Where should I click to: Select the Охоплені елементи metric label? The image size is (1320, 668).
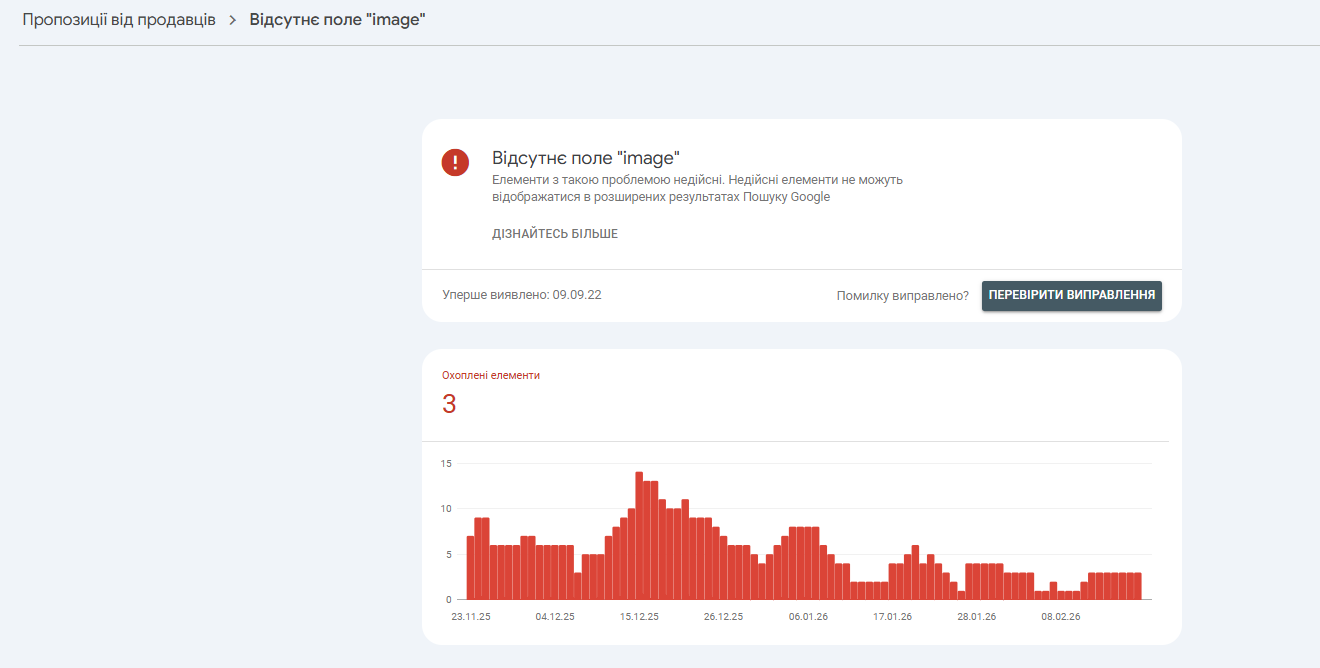[491, 376]
